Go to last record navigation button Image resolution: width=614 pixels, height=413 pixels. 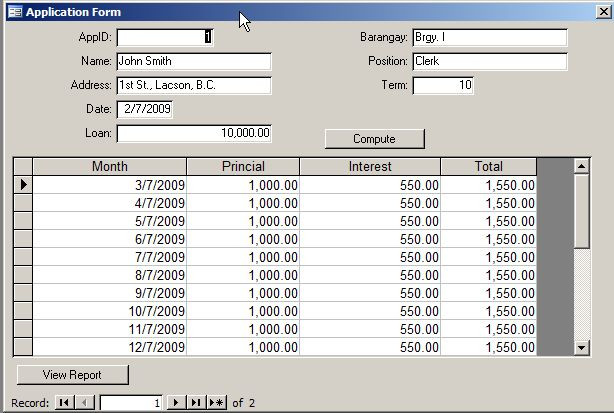[x=195, y=403]
